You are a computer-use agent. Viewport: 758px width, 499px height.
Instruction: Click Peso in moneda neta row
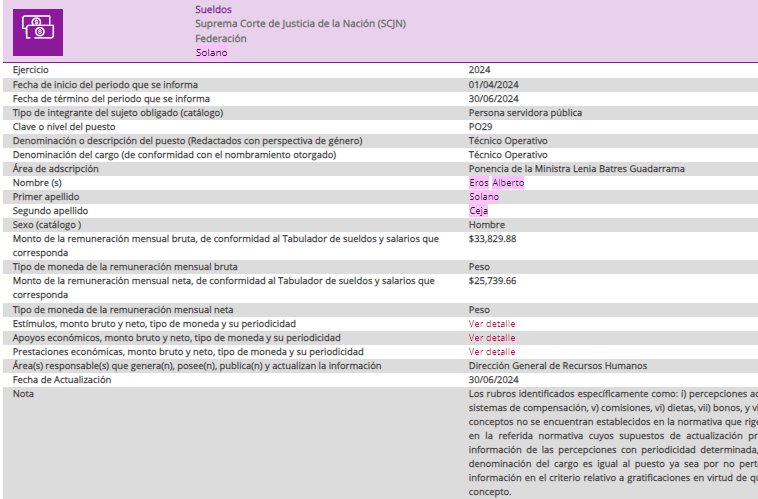(x=479, y=309)
